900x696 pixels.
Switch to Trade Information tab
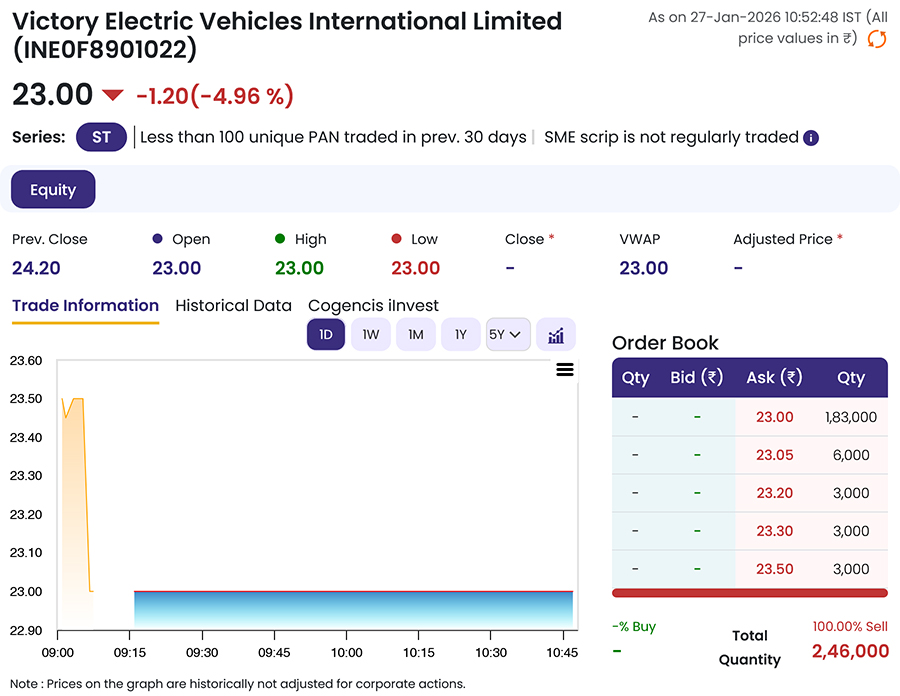point(85,306)
